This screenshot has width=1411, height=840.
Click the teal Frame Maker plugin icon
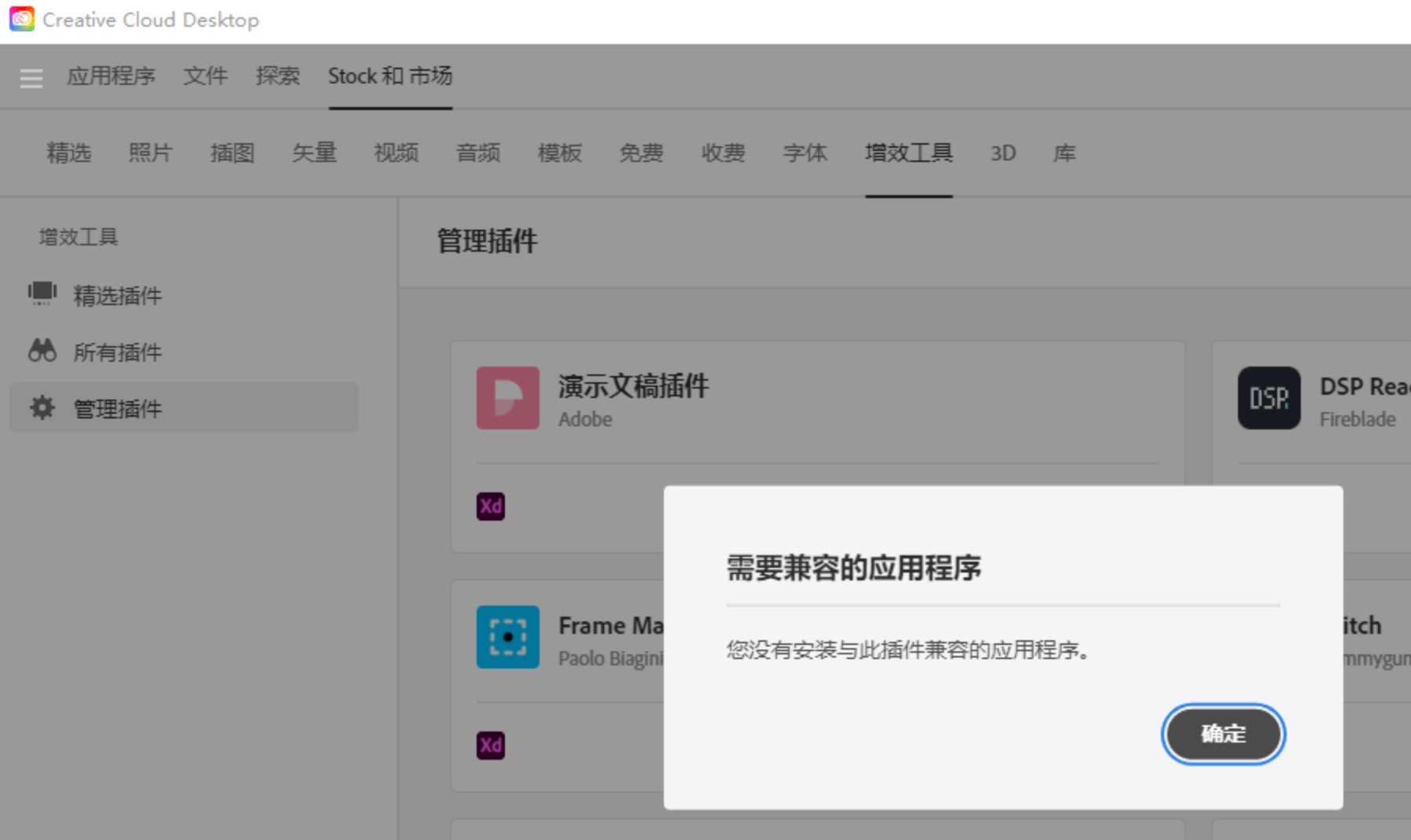point(507,638)
